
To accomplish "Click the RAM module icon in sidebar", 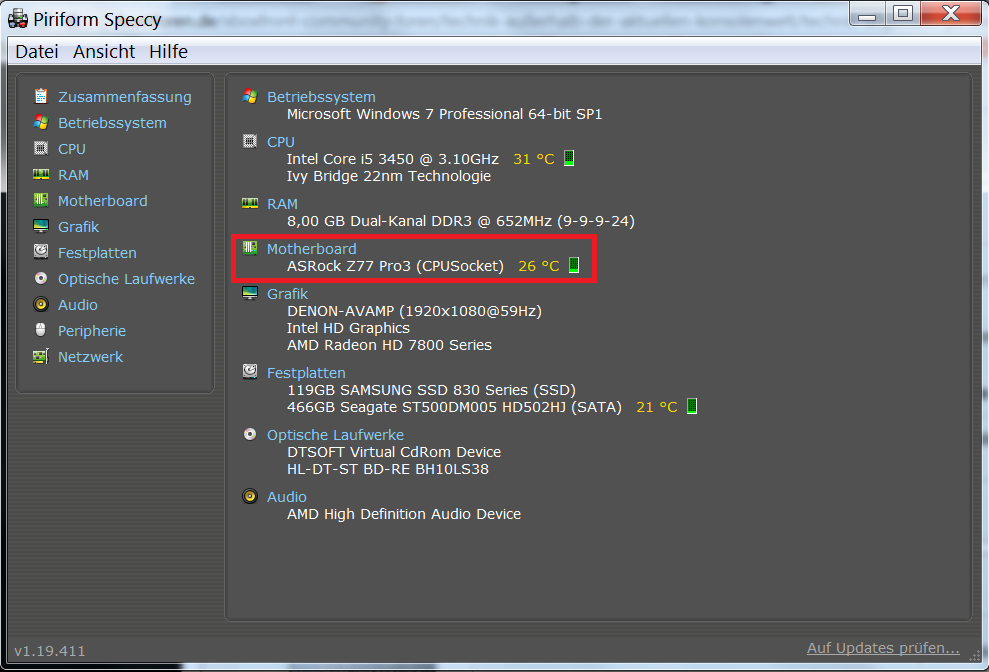I will point(41,174).
